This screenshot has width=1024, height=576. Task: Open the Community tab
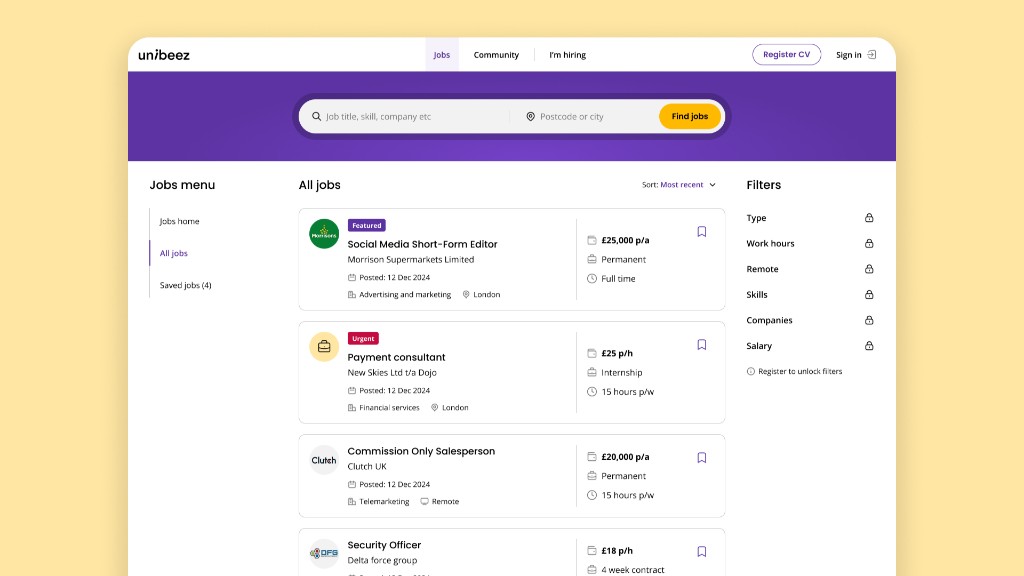tap(496, 55)
